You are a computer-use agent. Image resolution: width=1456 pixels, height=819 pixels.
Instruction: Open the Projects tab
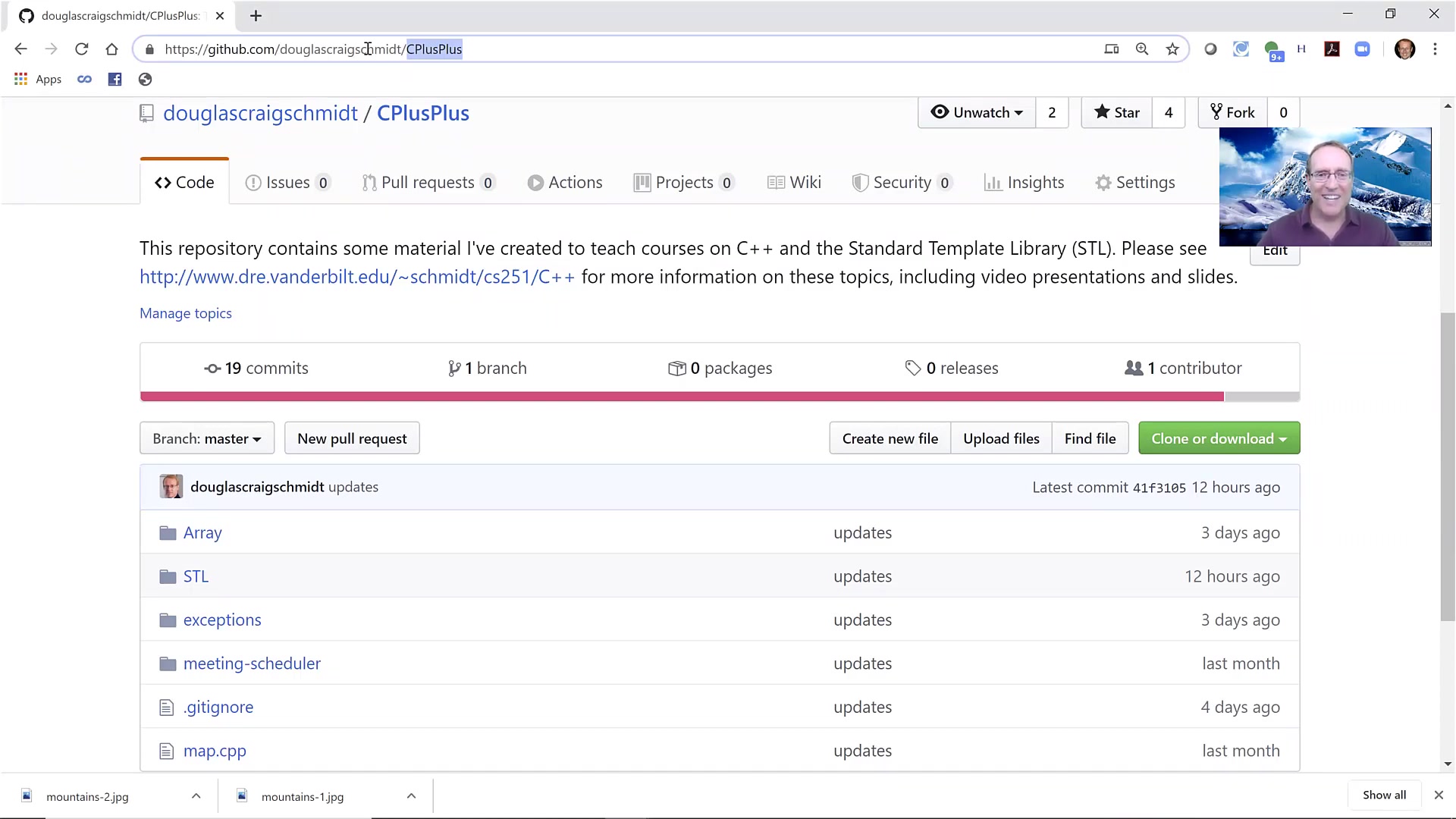[x=684, y=183]
